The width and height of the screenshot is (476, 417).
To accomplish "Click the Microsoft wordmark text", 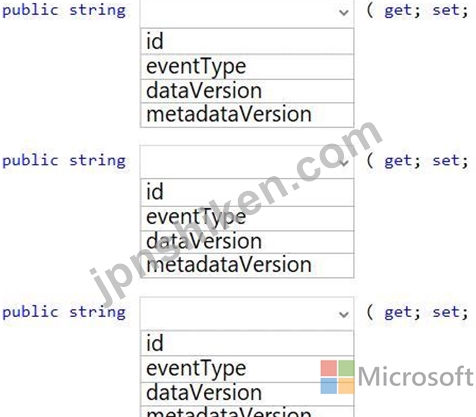I will [x=416, y=377].
